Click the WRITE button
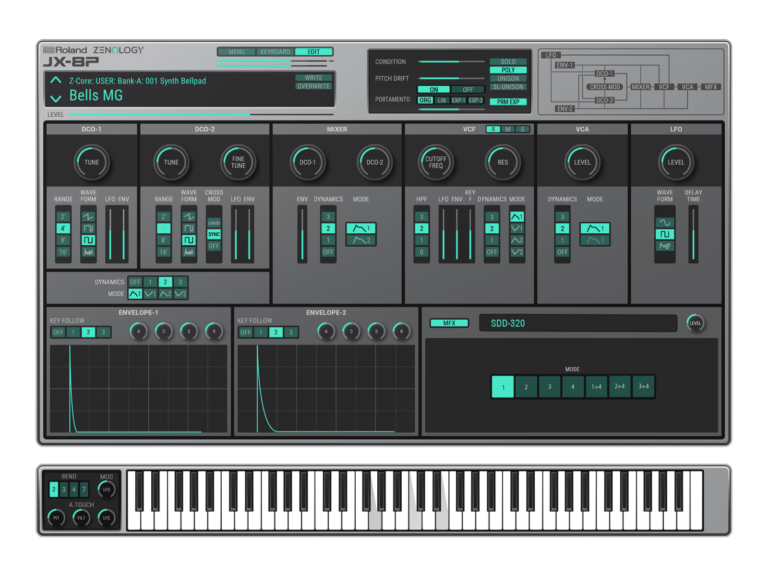 [313, 78]
